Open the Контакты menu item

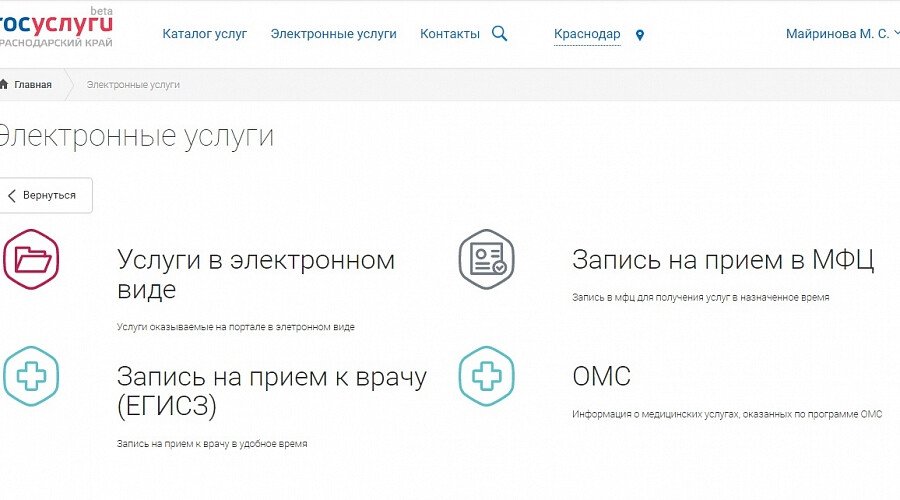449,34
